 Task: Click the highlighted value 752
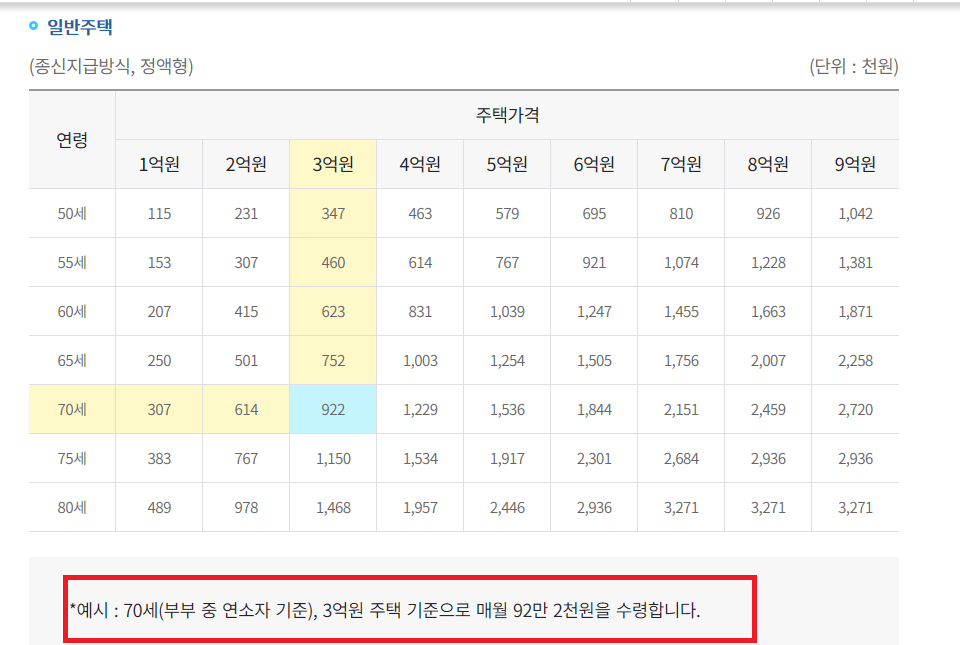click(x=333, y=360)
